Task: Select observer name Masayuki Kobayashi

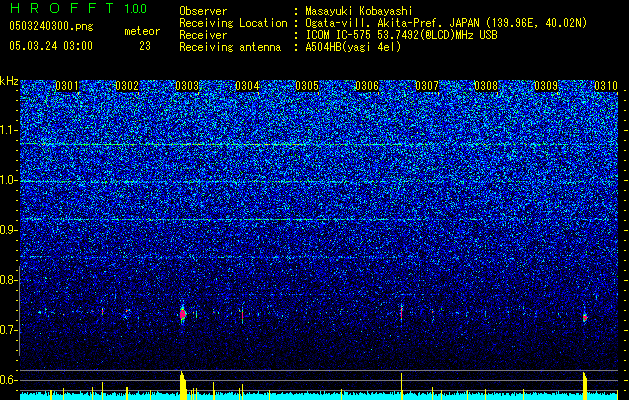Action: pos(359,11)
